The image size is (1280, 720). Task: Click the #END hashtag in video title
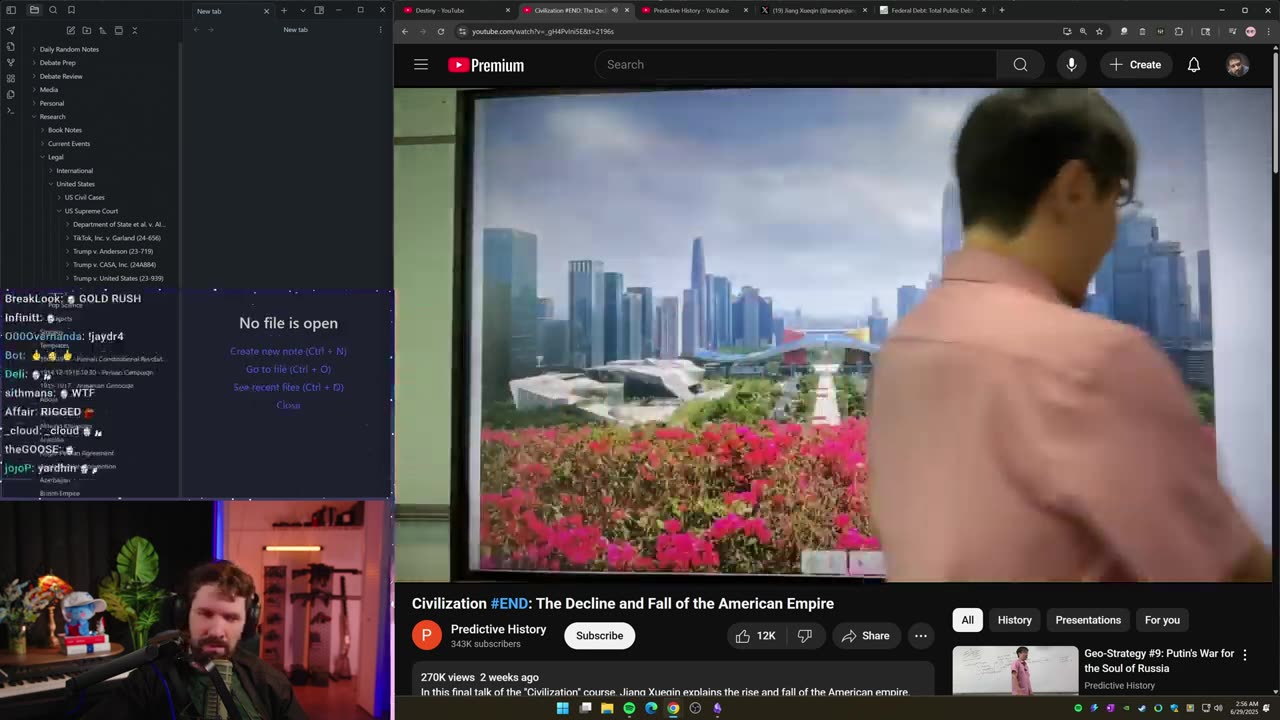click(x=509, y=604)
